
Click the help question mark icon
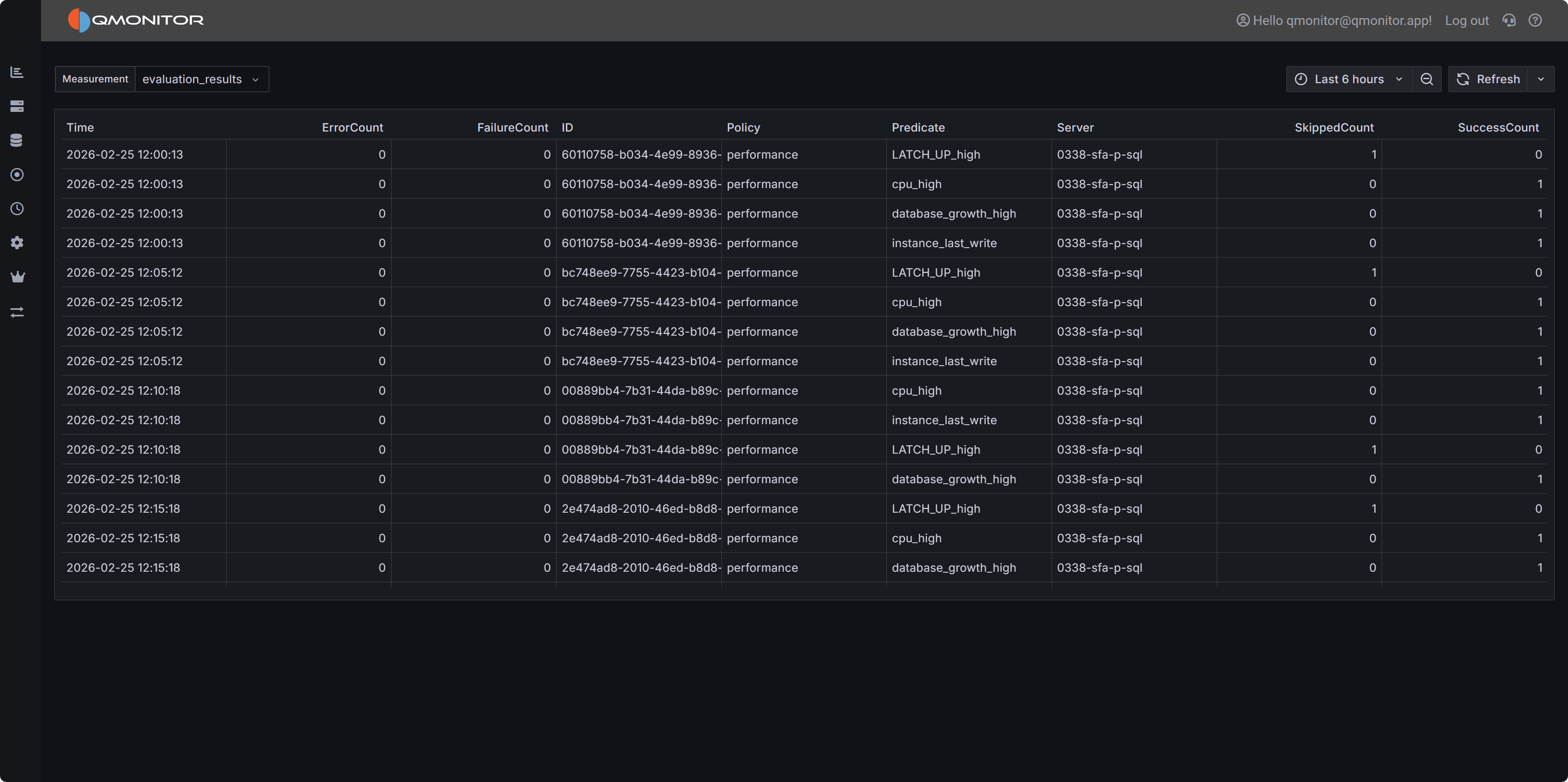pos(1535,20)
